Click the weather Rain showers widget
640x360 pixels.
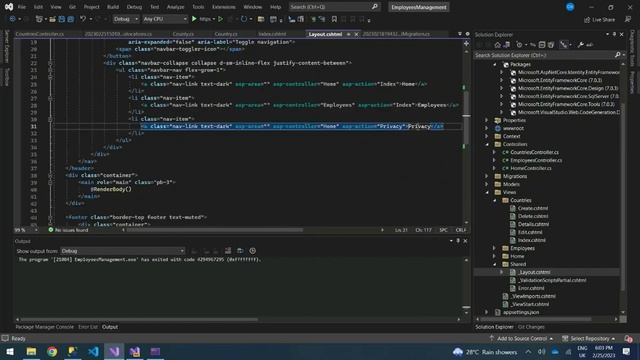pyautogui.click(x=484, y=352)
